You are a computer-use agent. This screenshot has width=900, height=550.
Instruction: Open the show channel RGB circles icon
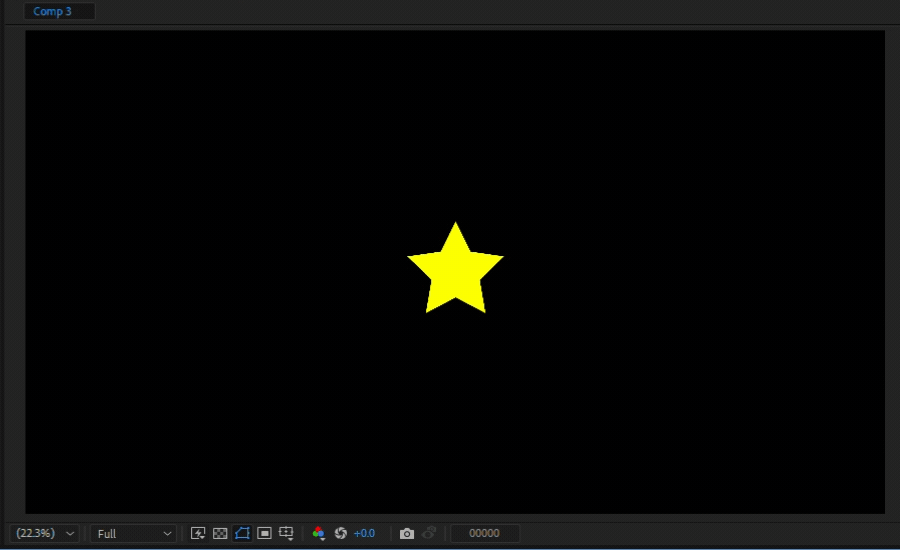[x=319, y=533]
